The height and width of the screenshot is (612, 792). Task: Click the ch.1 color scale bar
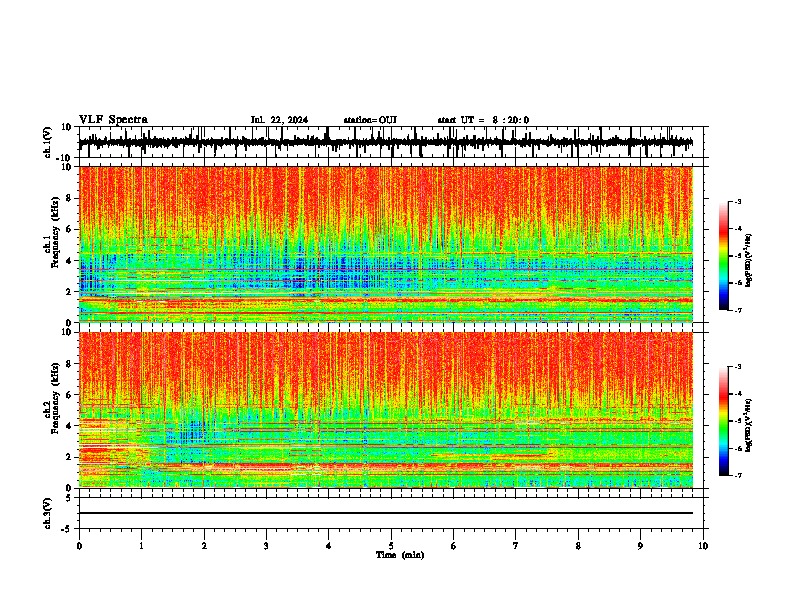pos(724,256)
